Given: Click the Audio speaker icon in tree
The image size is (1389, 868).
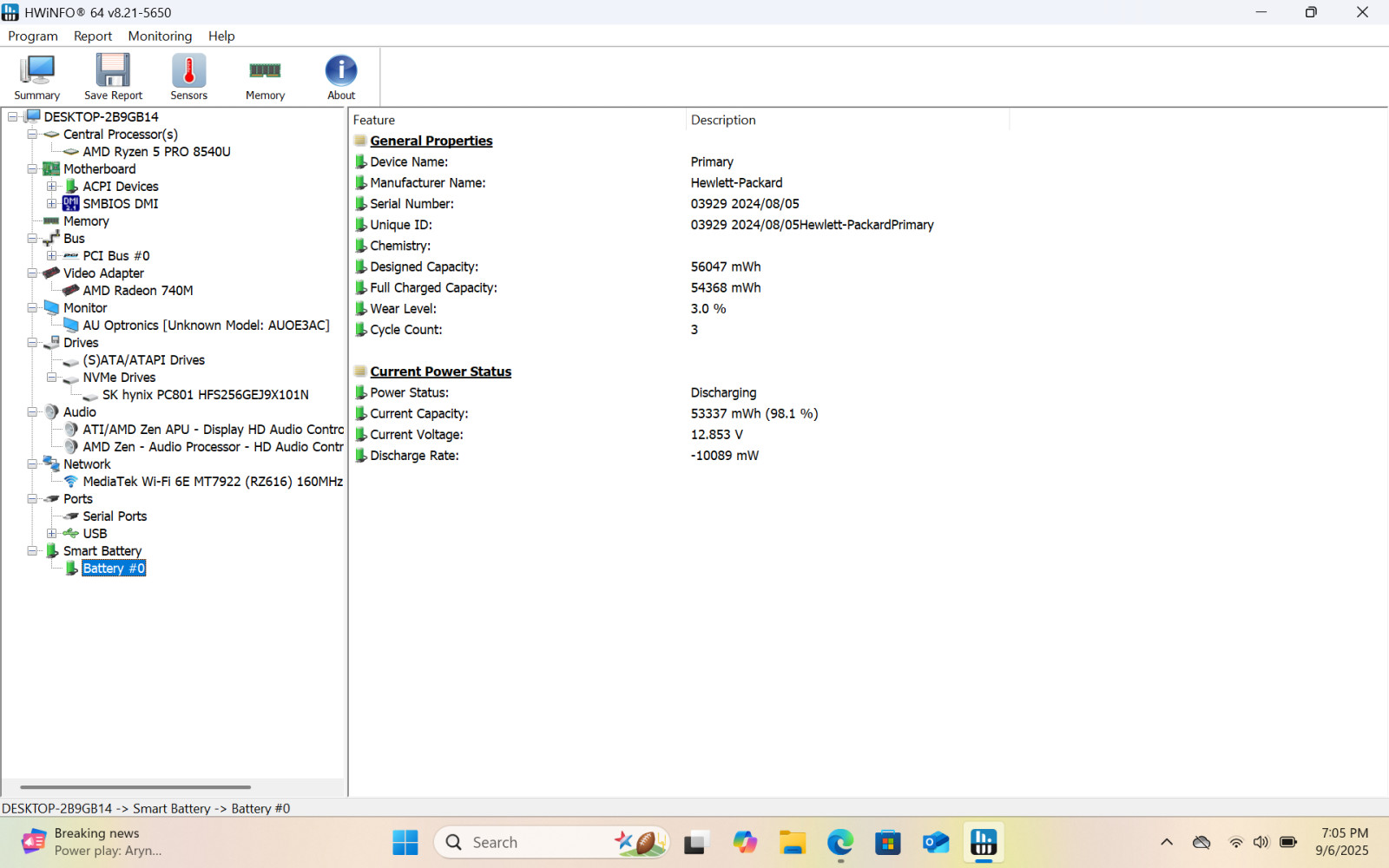Looking at the screenshot, I should 52,411.
